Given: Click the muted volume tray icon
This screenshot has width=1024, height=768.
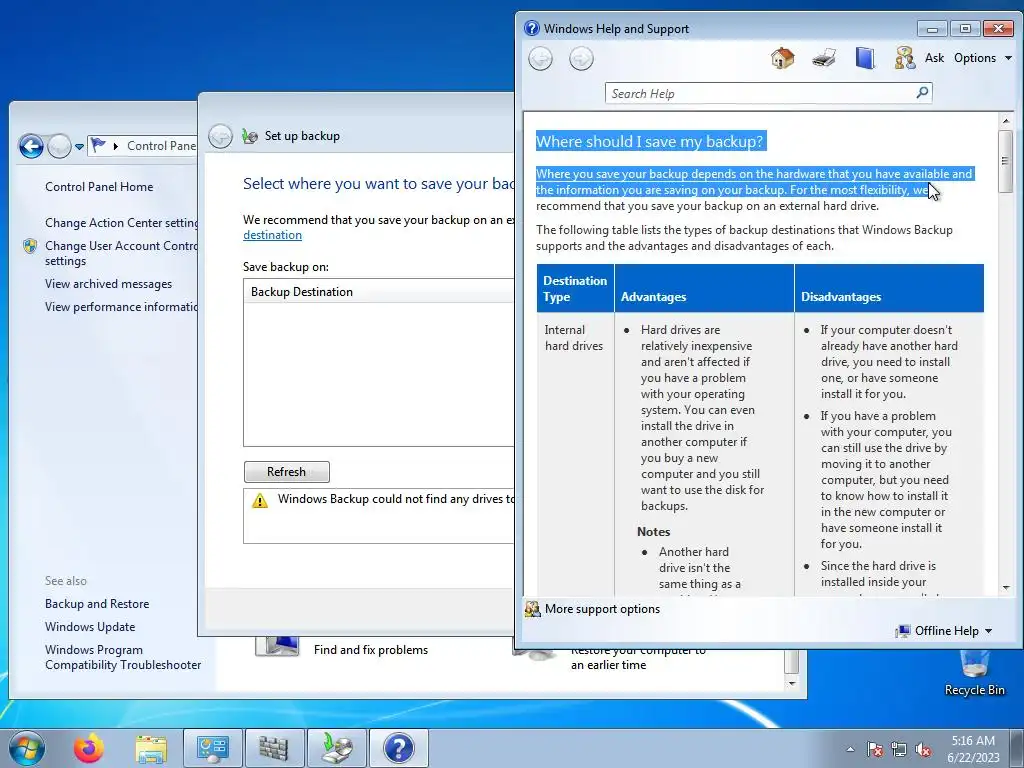Looking at the screenshot, I should 923,749.
